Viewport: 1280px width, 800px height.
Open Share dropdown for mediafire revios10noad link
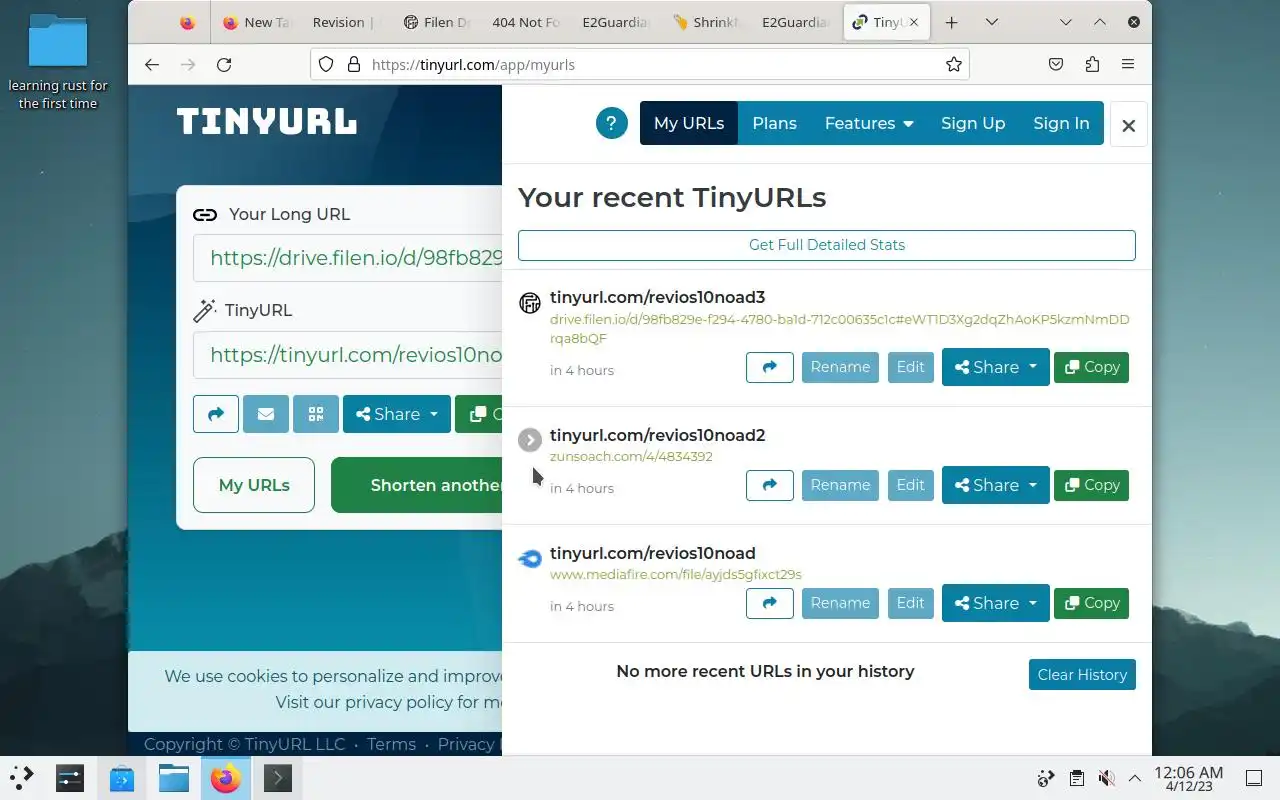995,603
